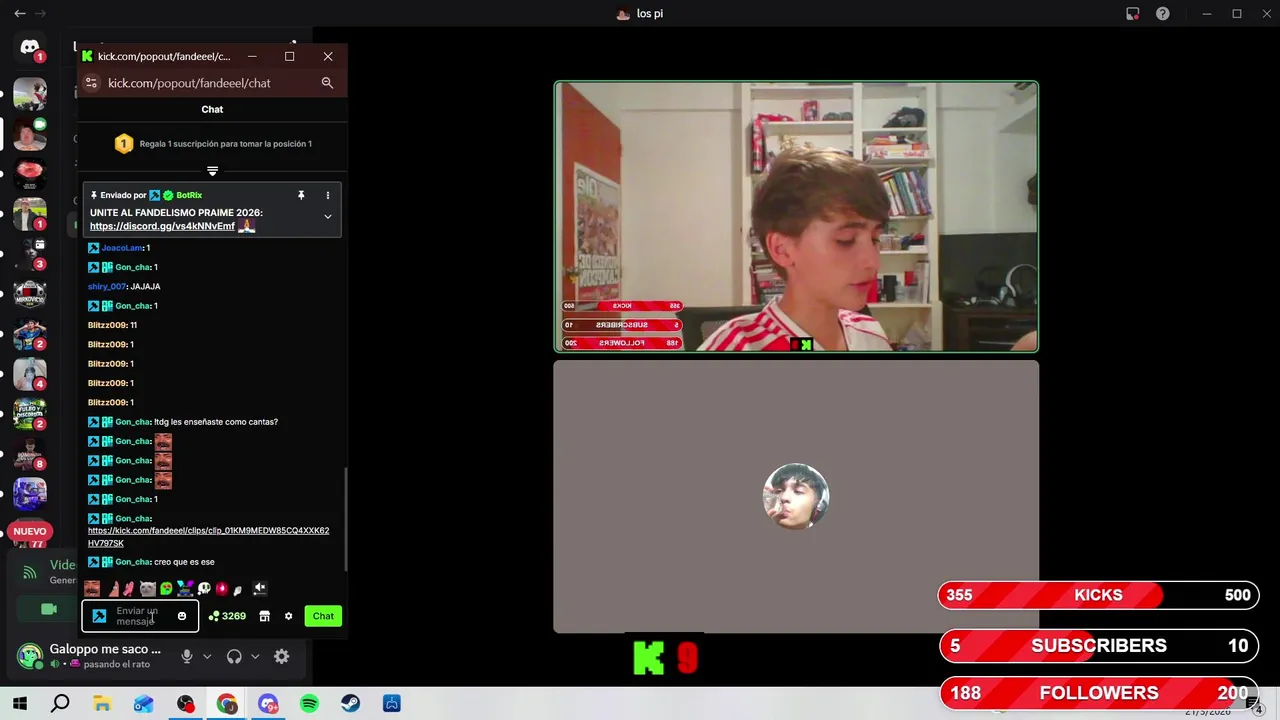Click the voice connection signal icon
Viewport: 1280px width, 720px height.
(x=30, y=572)
